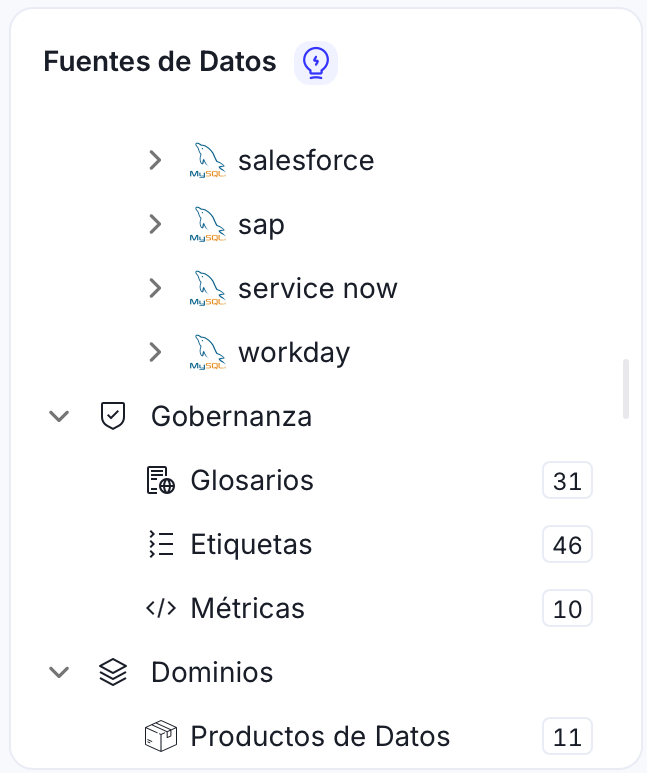Screen dimensions: 647x773
Task: Click the Gobernanza shield icon
Action: (114, 416)
